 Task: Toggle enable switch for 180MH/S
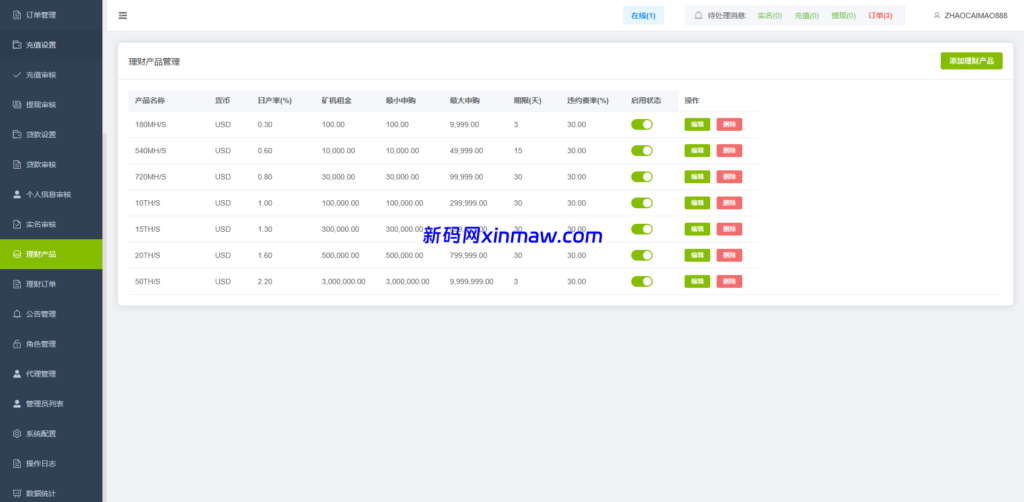coord(641,125)
